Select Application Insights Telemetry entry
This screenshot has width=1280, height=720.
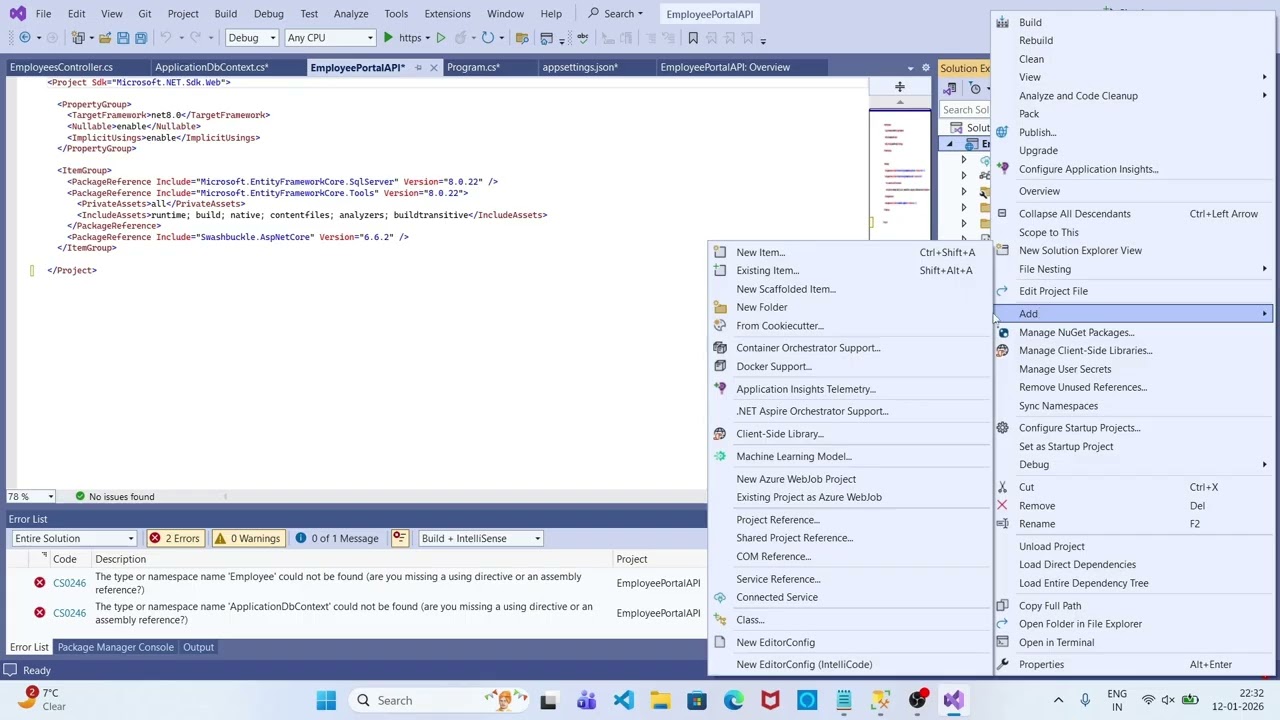point(806,389)
